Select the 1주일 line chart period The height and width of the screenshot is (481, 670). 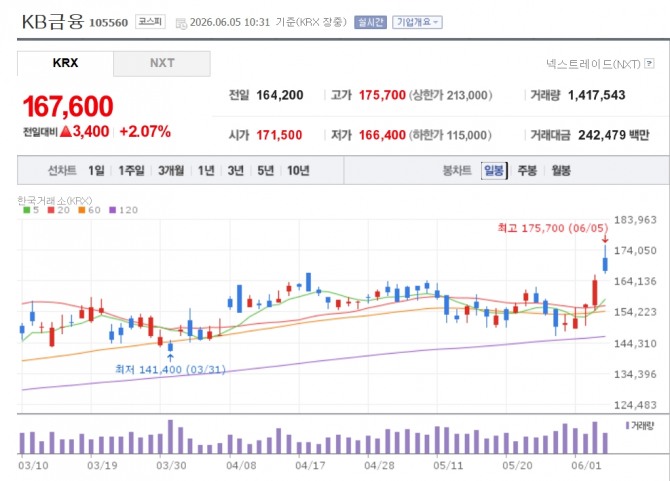click(x=131, y=171)
